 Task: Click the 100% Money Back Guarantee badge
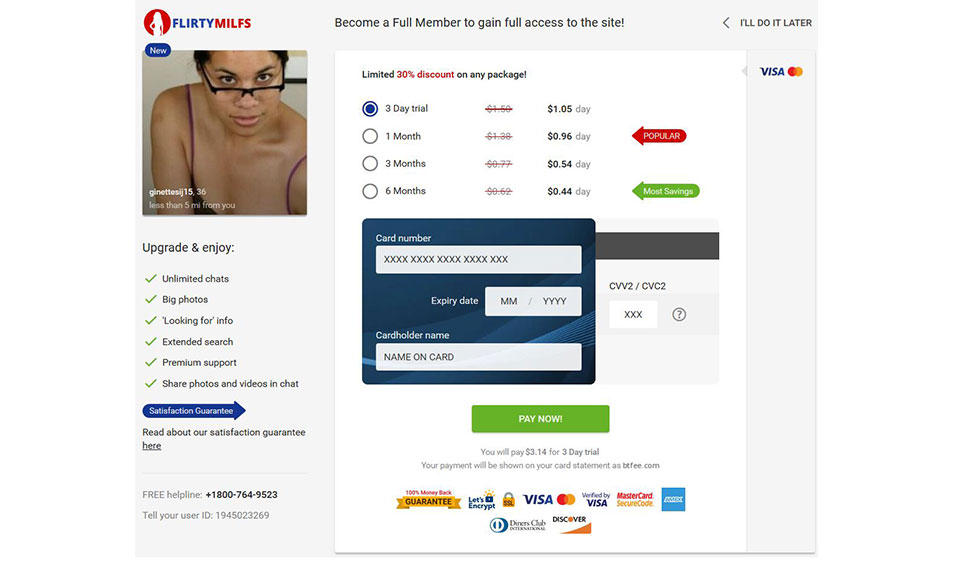point(429,499)
